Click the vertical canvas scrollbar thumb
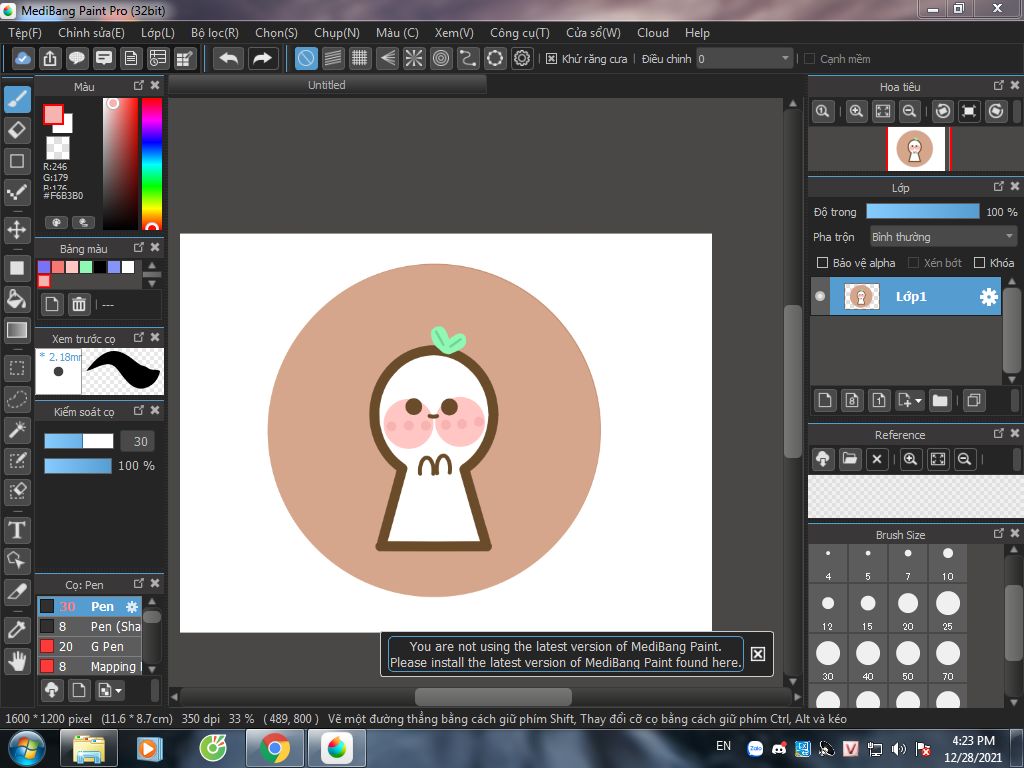1024x768 pixels. point(793,381)
